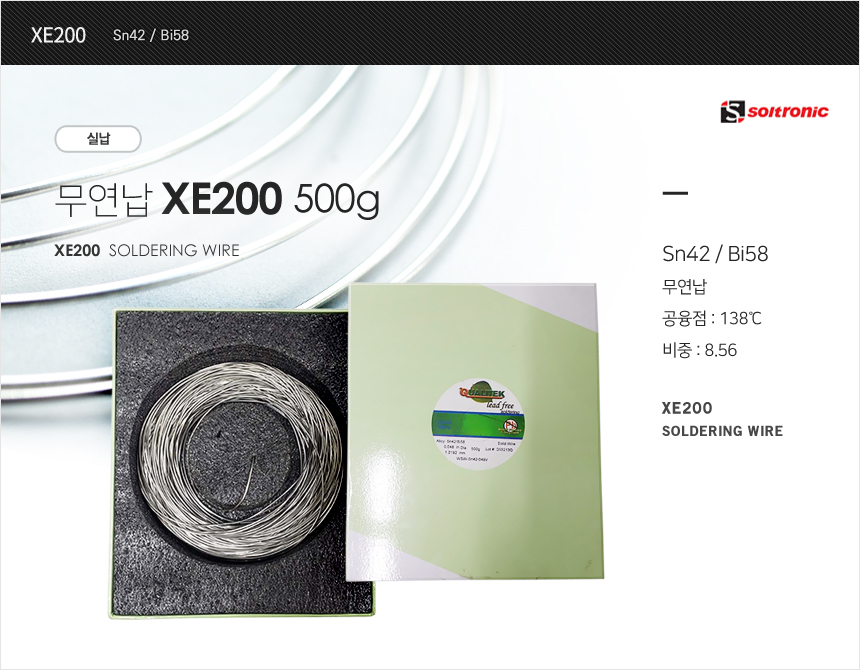The image size is (860, 670).
Task: Click the green box lid image
Action: point(475,431)
